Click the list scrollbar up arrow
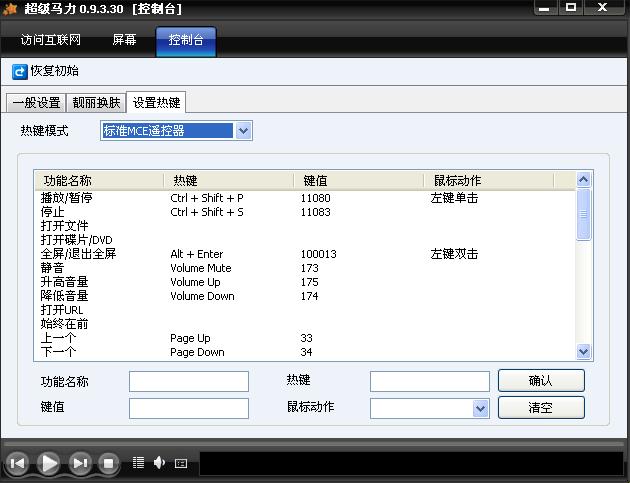Viewport: 630px width, 483px height. [x=583, y=179]
